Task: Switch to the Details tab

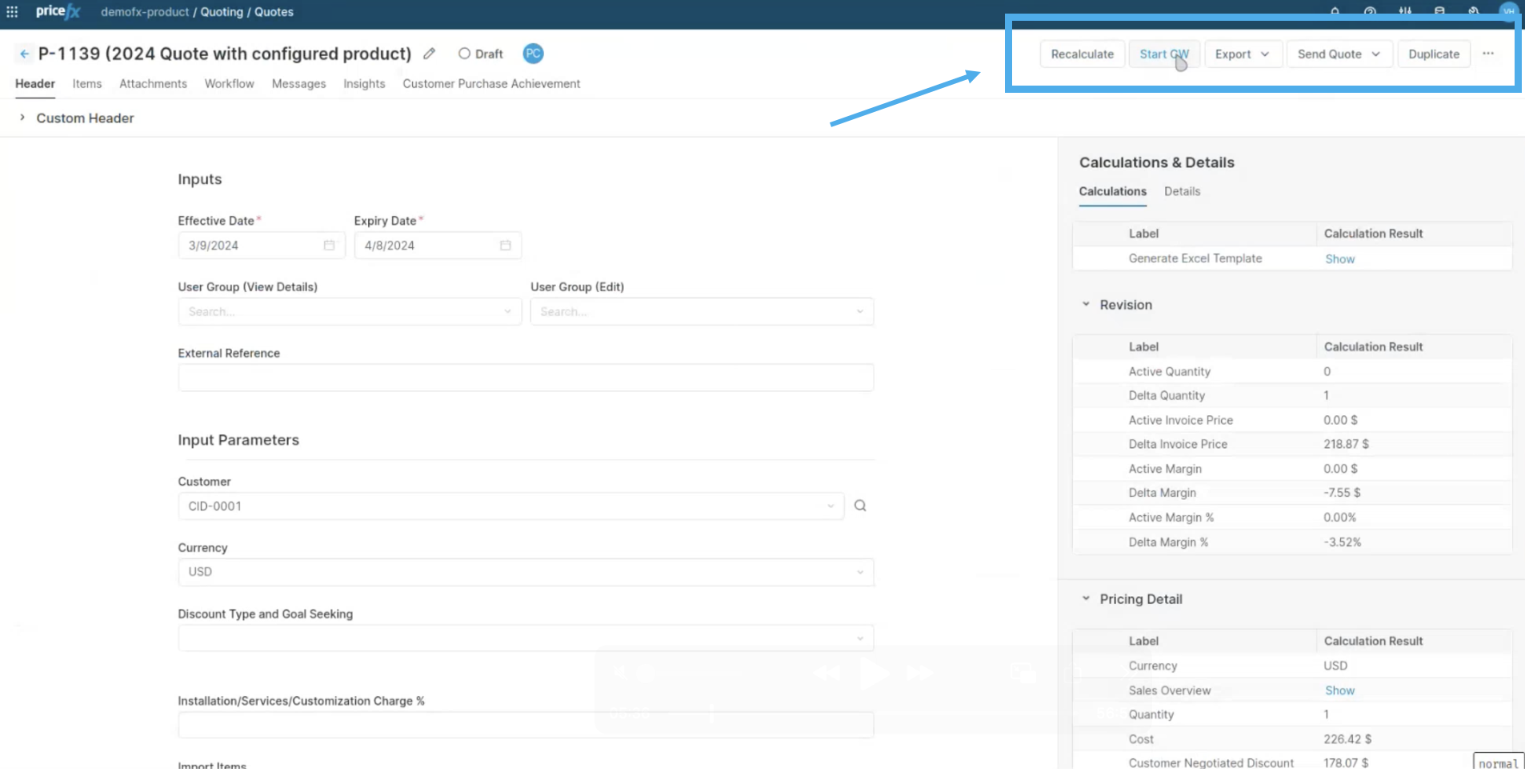Action: click(1182, 191)
